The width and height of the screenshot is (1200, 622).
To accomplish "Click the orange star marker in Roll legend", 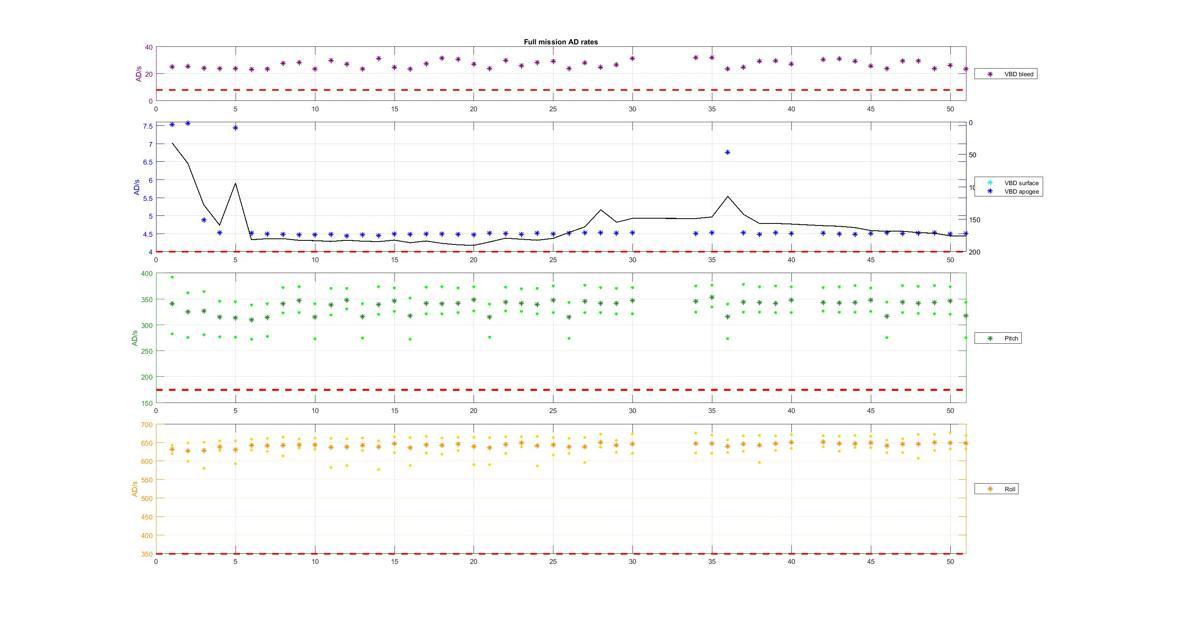I will (990, 489).
